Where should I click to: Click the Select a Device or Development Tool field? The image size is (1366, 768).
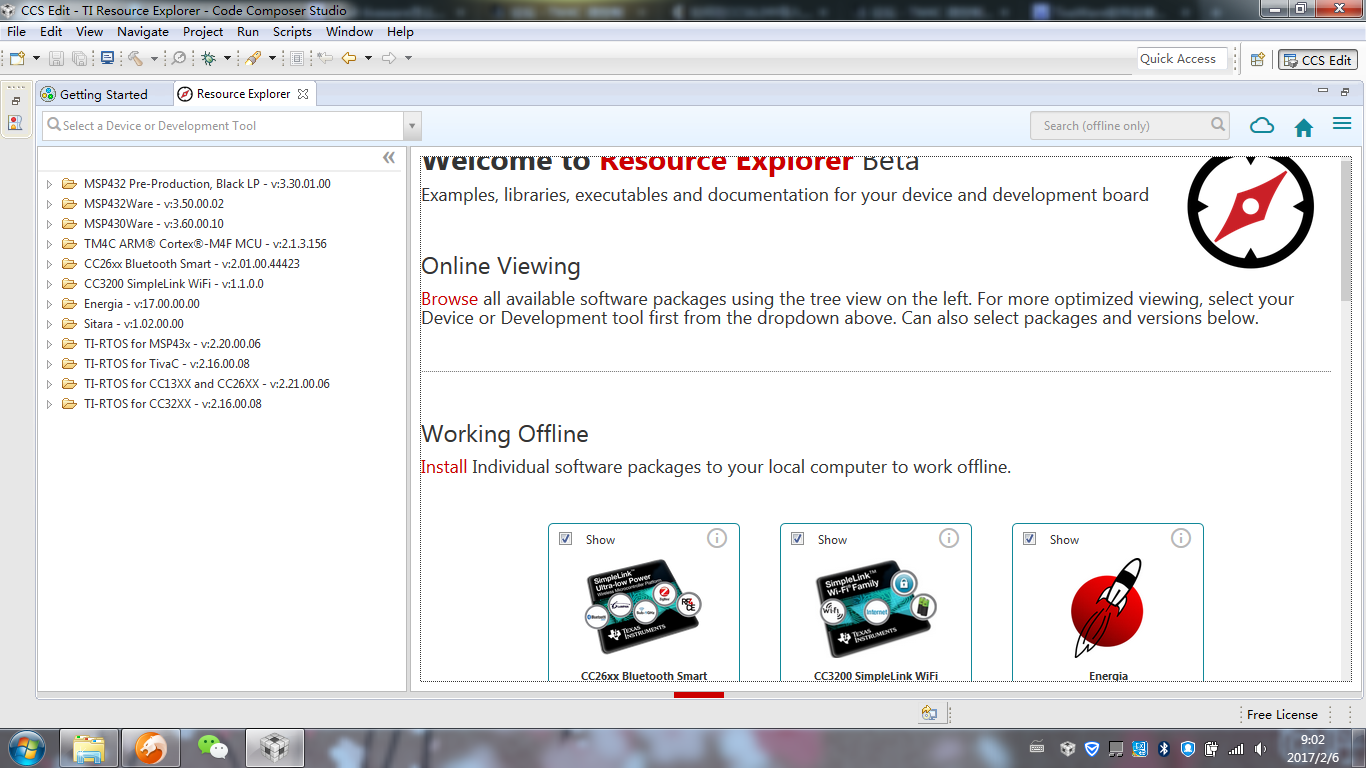tap(223, 126)
